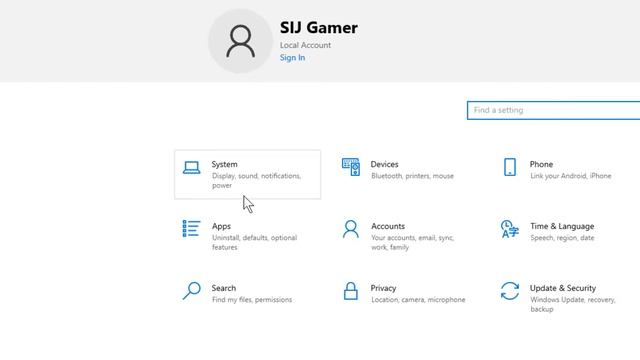Screen dimensions: 640x360
Task: Select Update & Security heading text
Action: click(563, 288)
